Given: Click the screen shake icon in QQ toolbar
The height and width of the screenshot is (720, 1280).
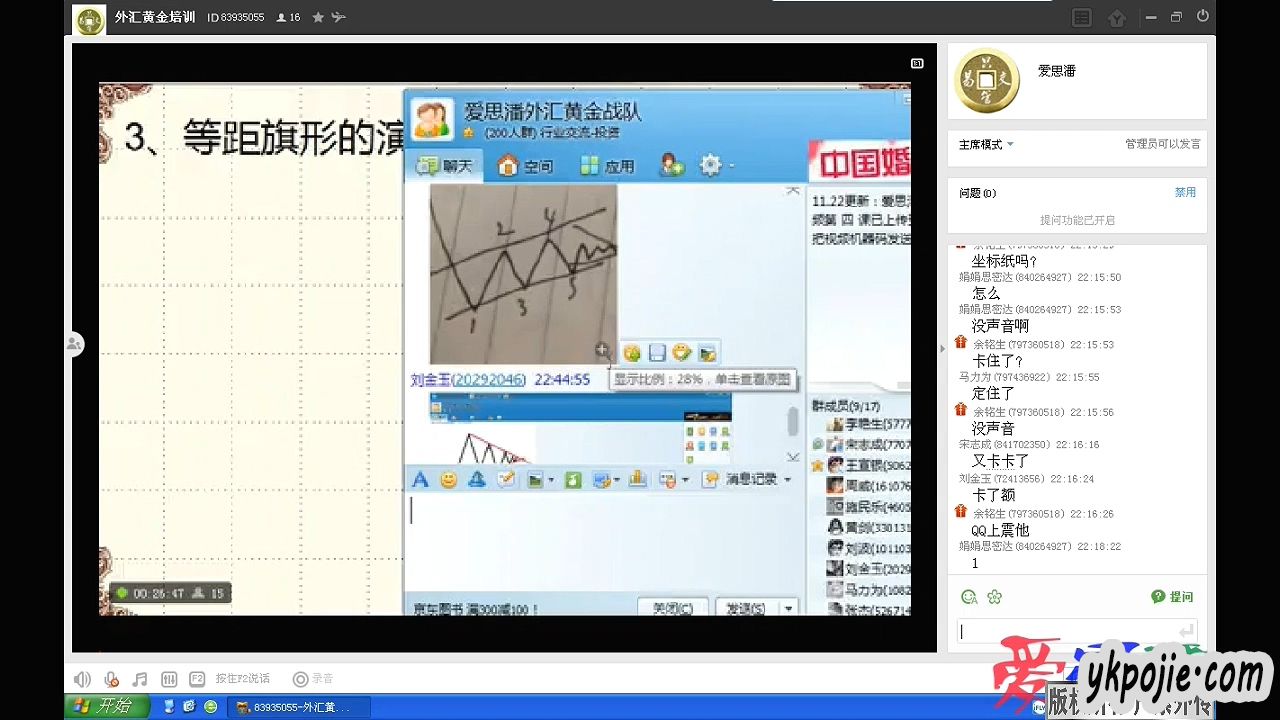Looking at the screenshot, I should (477, 480).
